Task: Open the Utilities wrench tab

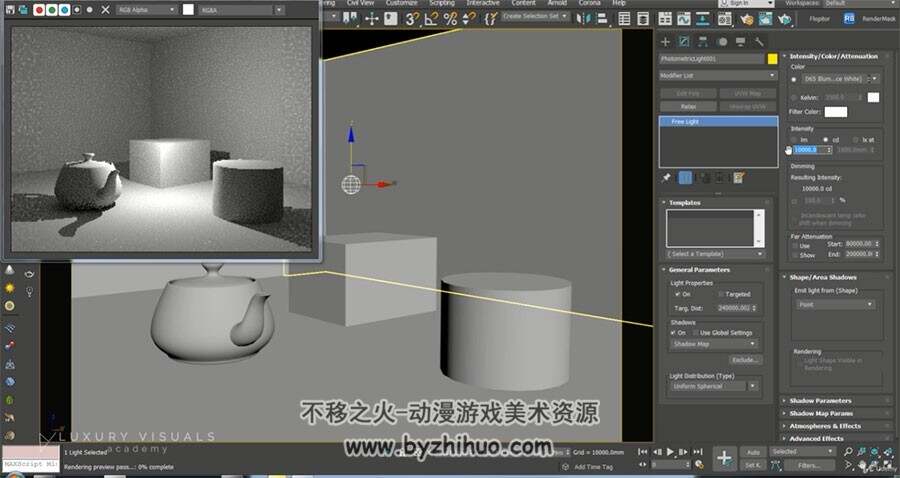Action: coord(759,42)
